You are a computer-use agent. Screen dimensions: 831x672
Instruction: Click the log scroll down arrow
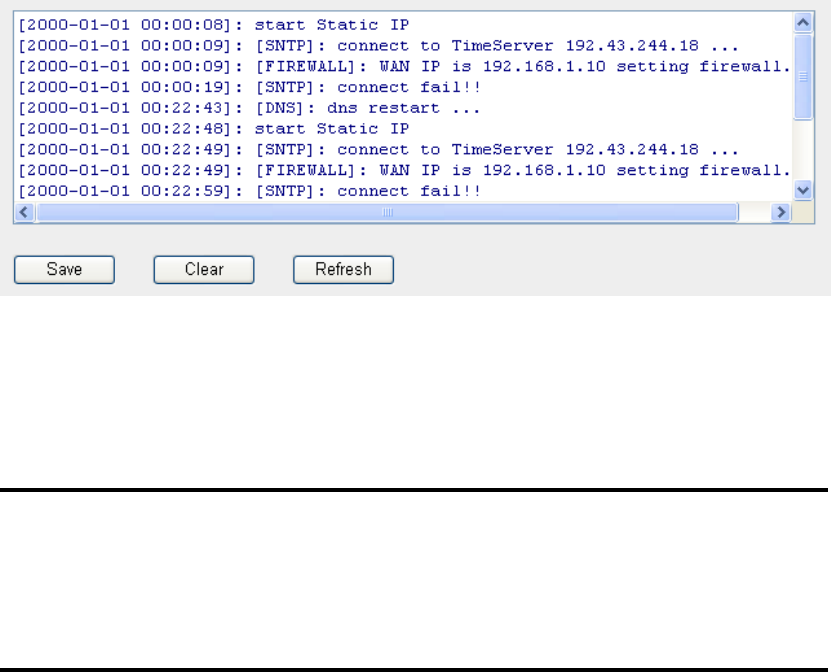coord(803,190)
